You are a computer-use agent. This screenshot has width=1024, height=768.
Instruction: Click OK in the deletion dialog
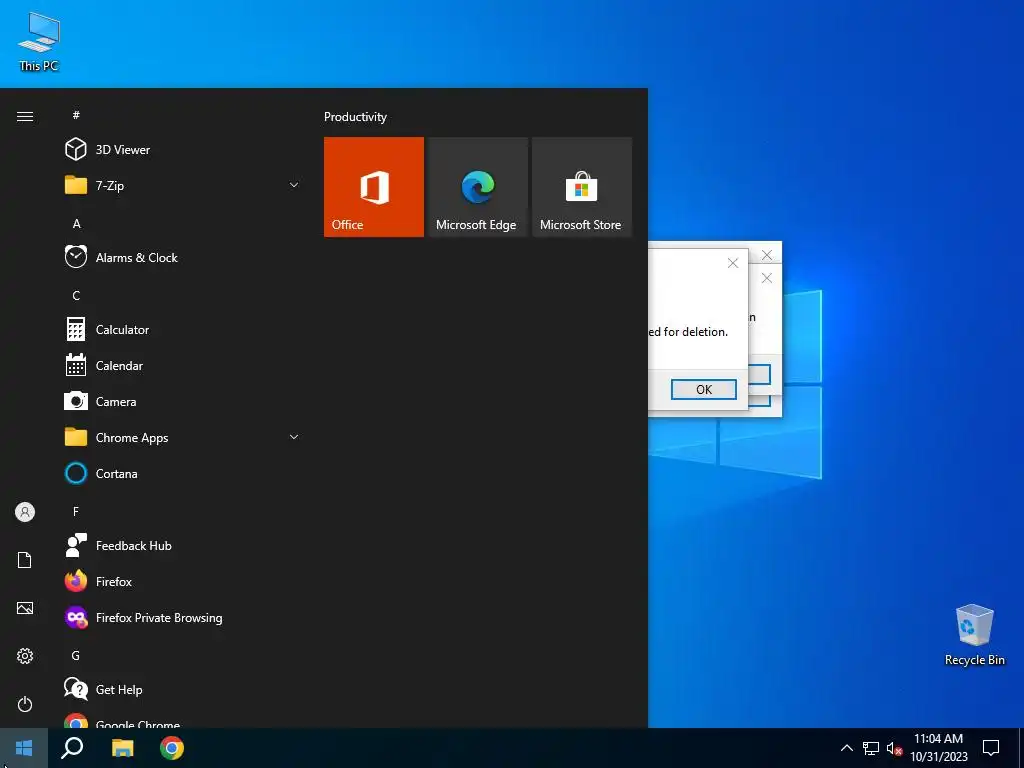[x=703, y=389]
